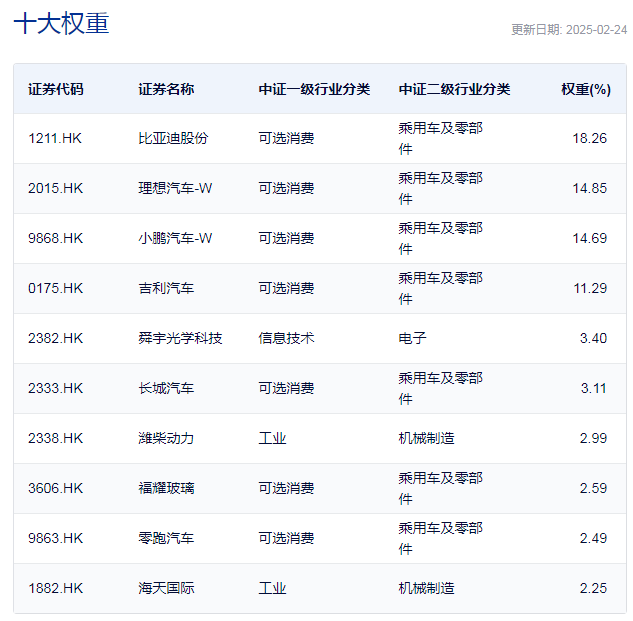The height and width of the screenshot is (621, 633).
Task: Select stock code 1211.HK
Action: click(x=55, y=138)
